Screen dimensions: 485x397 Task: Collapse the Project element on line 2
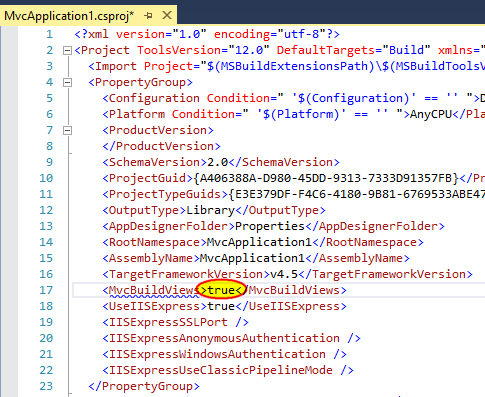67,50
